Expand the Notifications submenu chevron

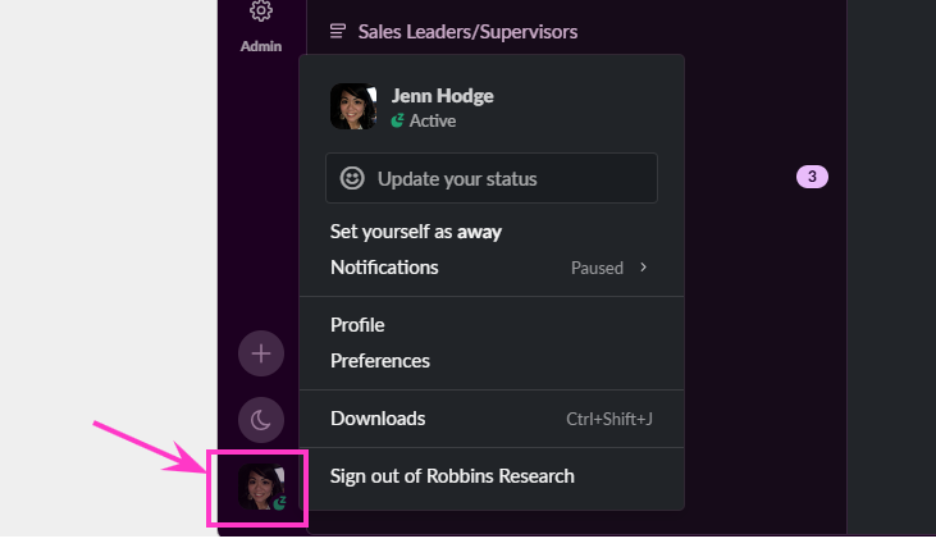pyautogui.click(x=644, y=267)
